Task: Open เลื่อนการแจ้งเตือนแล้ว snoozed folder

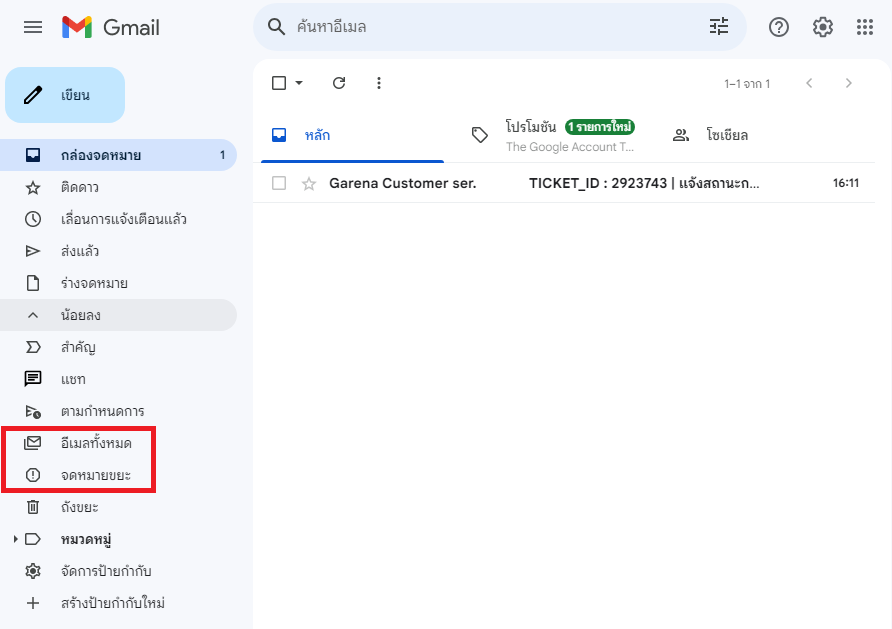Action: point(118,219)
